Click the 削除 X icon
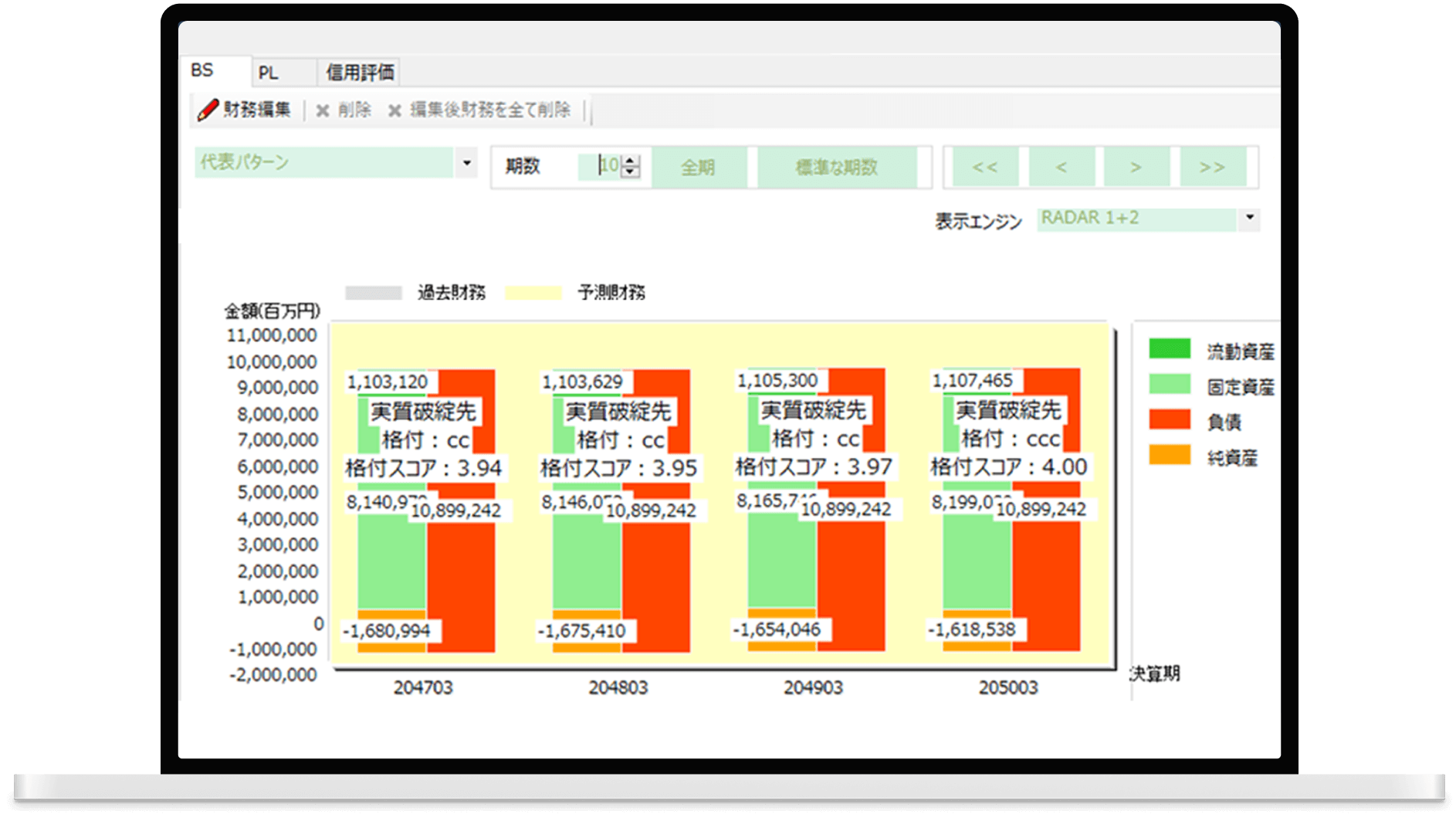 pos(323,110)
